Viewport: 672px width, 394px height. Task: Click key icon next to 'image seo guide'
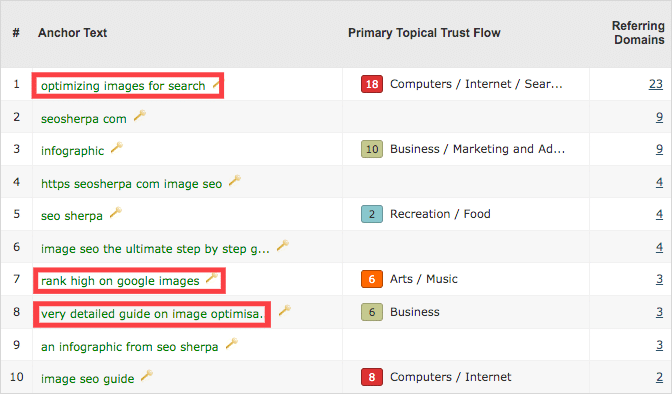[147, 376]
